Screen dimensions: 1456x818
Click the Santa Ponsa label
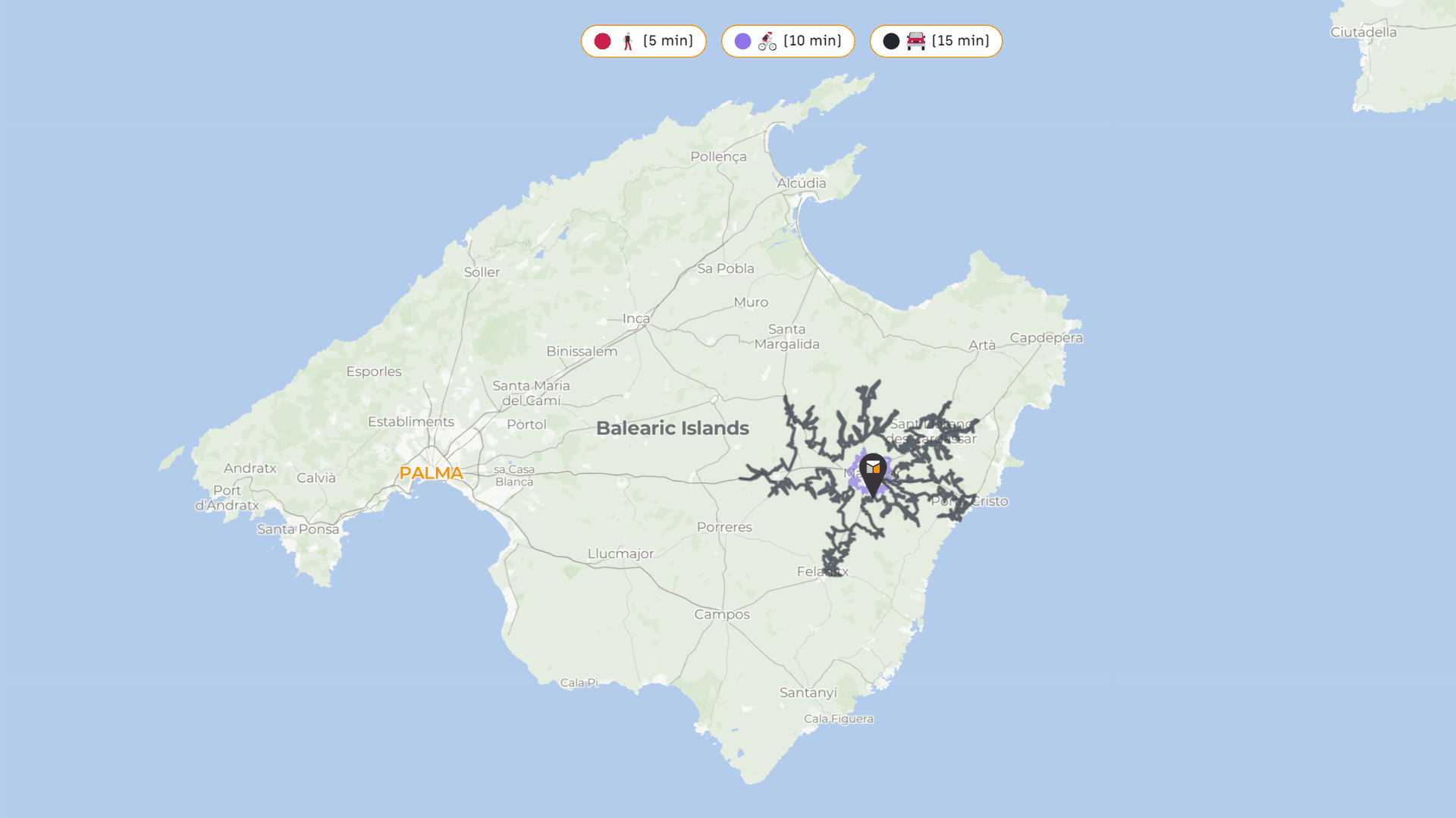pyautogui.click(x=298, y=529)
